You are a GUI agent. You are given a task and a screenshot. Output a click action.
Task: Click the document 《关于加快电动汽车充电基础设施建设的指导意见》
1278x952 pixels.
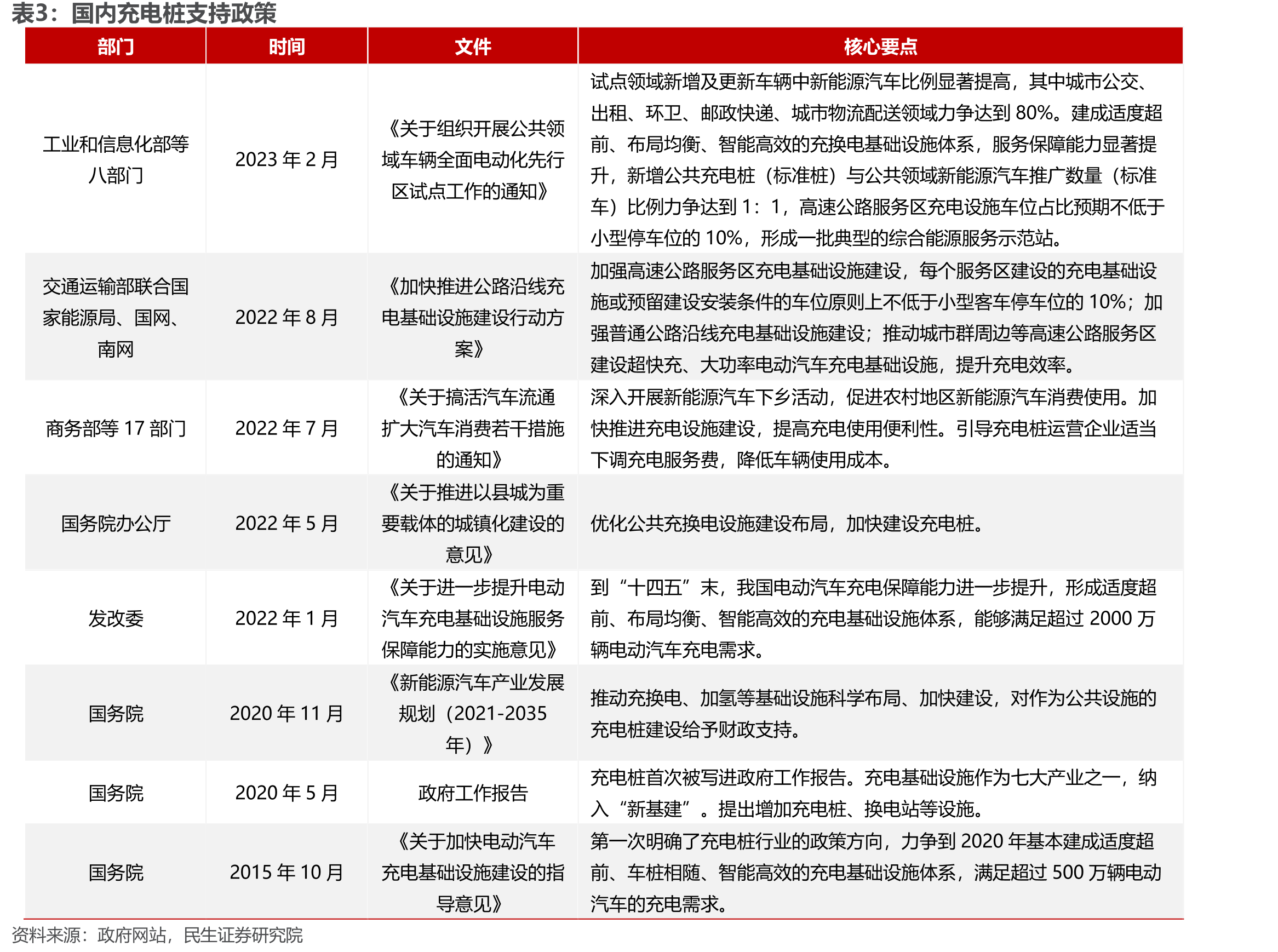click(x=473, y=873)
